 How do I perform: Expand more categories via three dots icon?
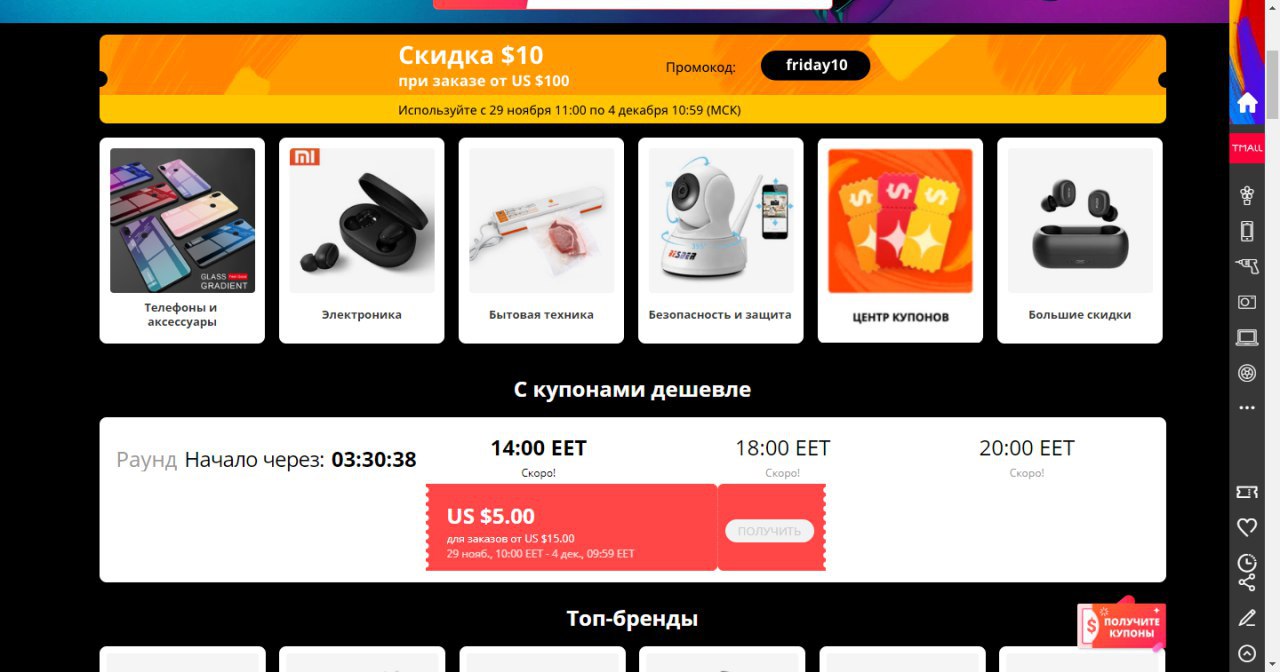(1247, 408)
